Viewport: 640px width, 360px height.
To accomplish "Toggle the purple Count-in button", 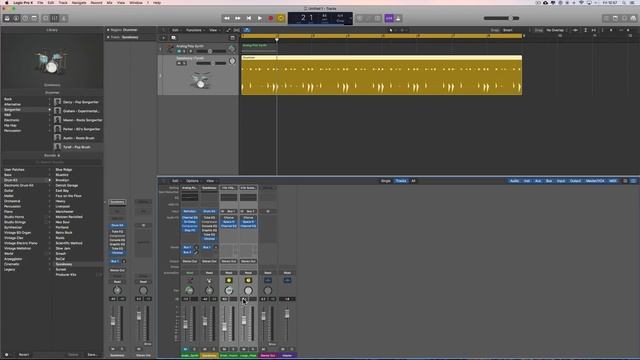I will [389, 18].
